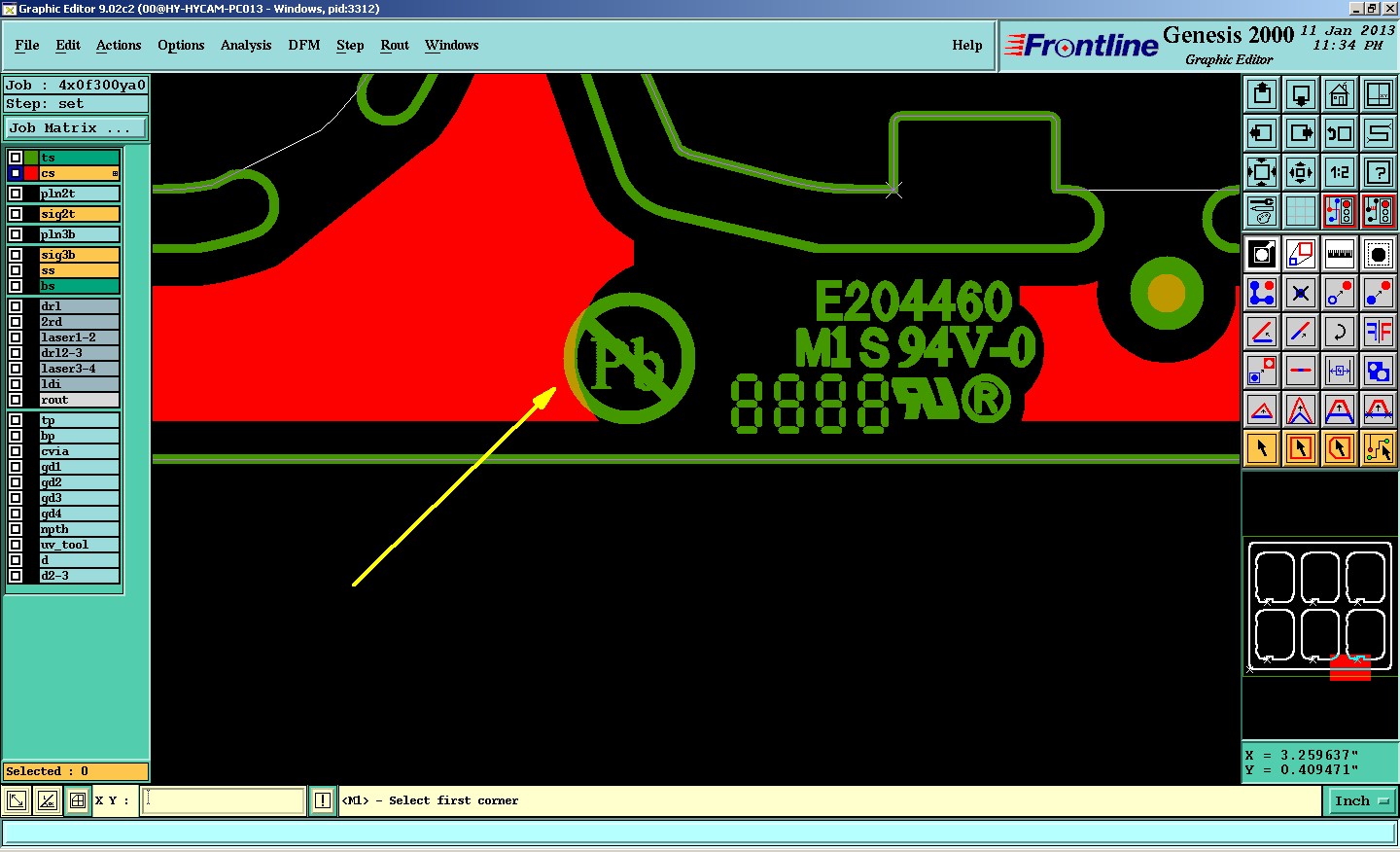Select the pln3b layer name
This screenshot has width=1400, height=852.
pos(80,234)
